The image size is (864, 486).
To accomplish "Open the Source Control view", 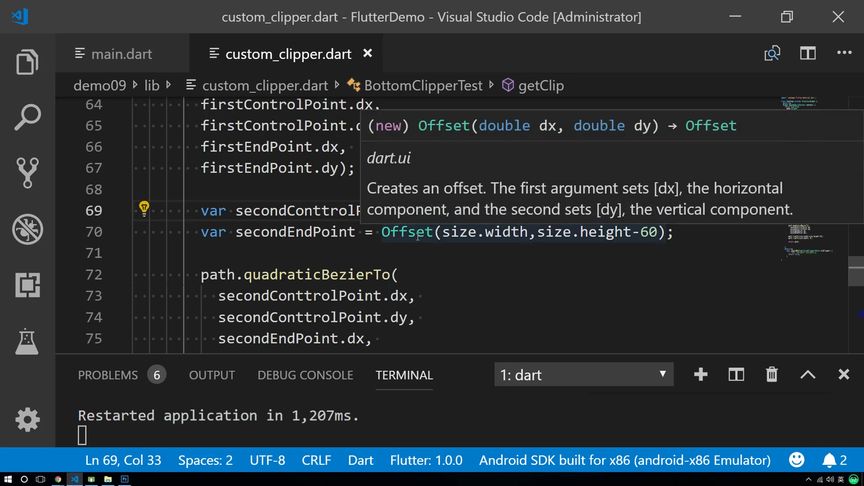I will 27,173.
